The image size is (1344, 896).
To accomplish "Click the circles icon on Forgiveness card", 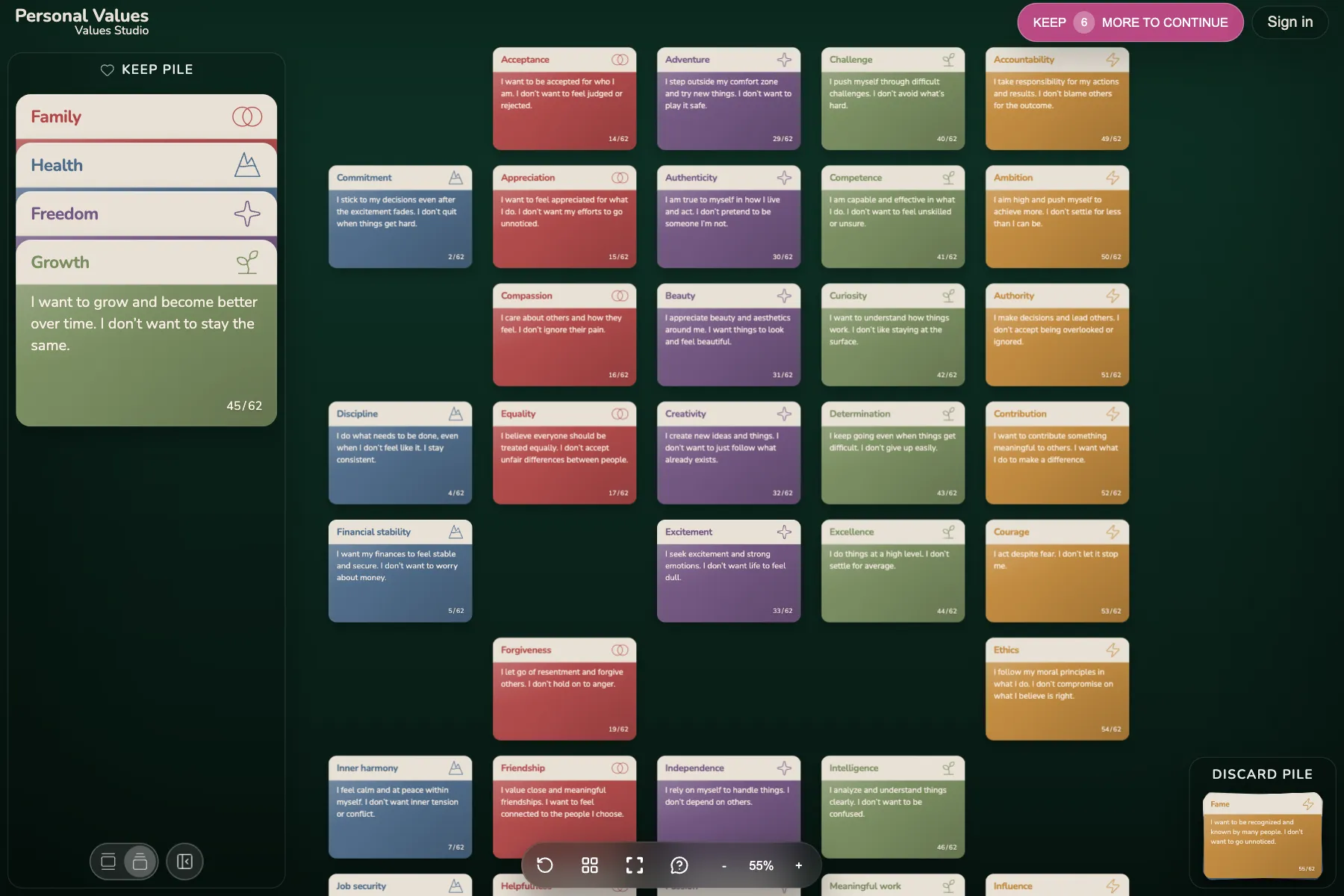I will [620, 650].
